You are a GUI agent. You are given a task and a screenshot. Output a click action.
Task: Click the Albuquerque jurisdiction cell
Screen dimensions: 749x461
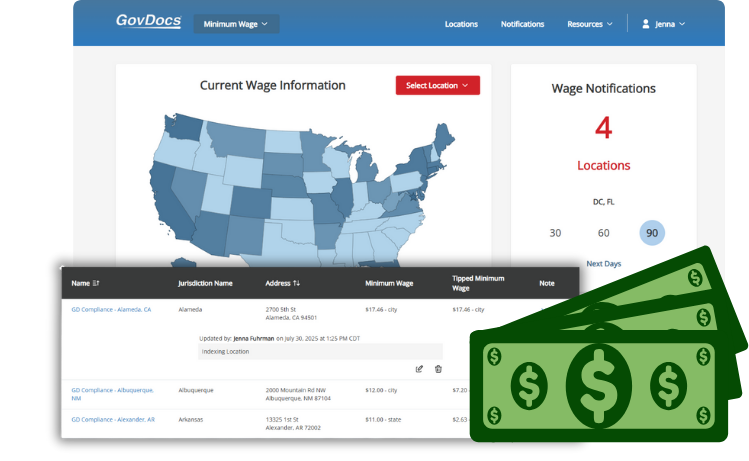[196, 390]
